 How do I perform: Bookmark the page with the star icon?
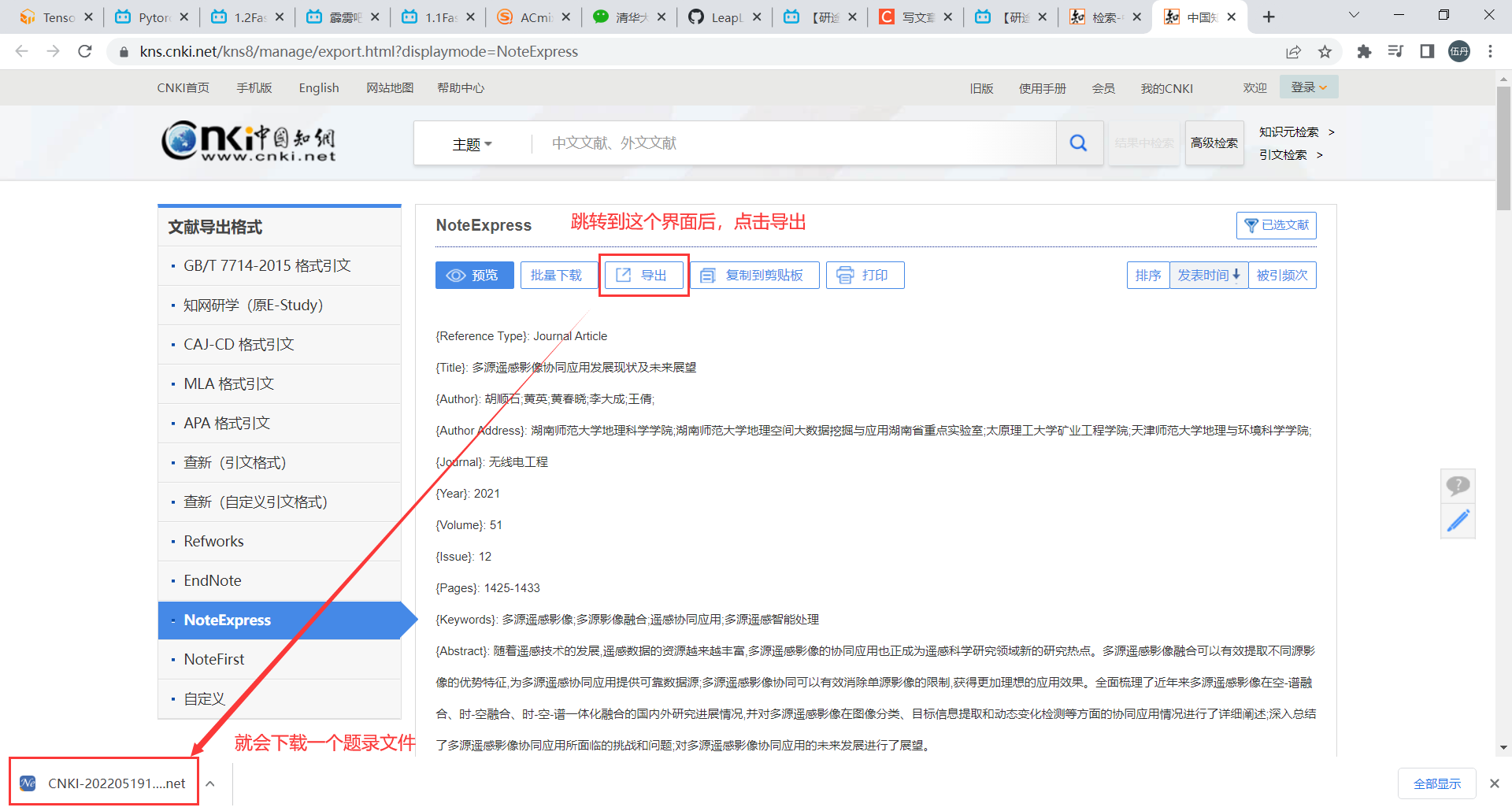pyautogui.click(x=1325, y=51)
